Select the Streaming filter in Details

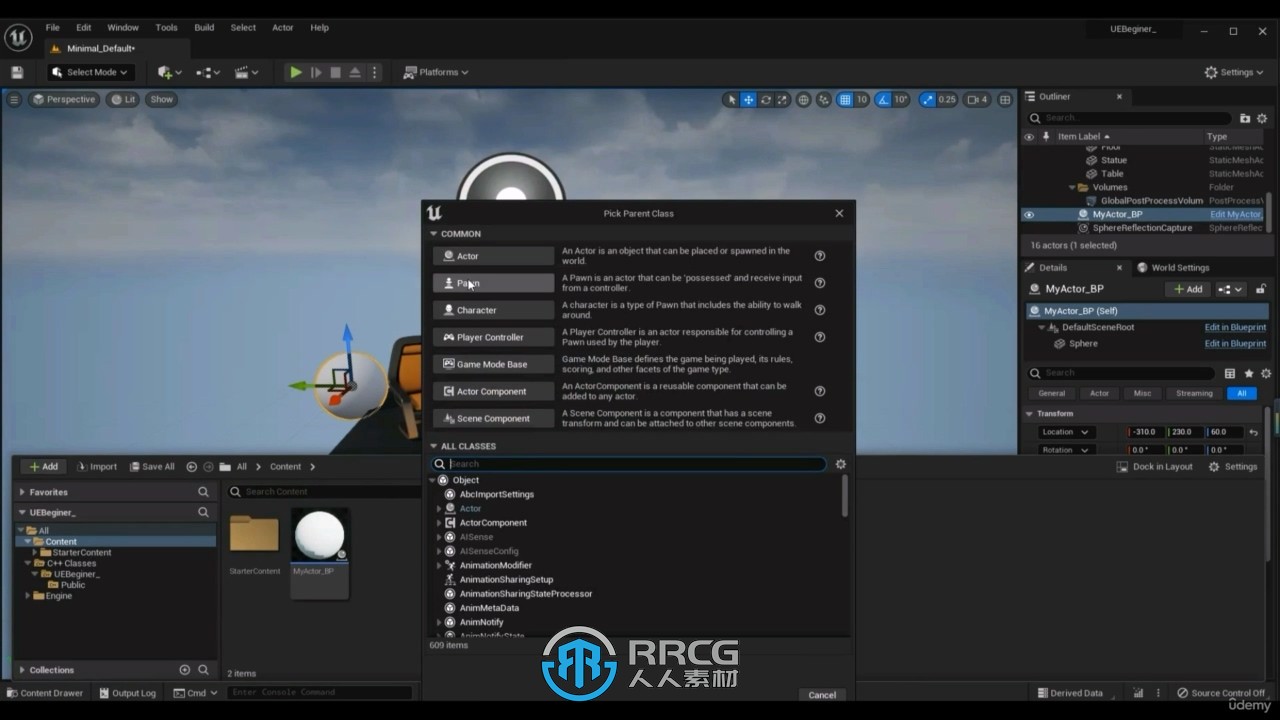[1194, 393]
